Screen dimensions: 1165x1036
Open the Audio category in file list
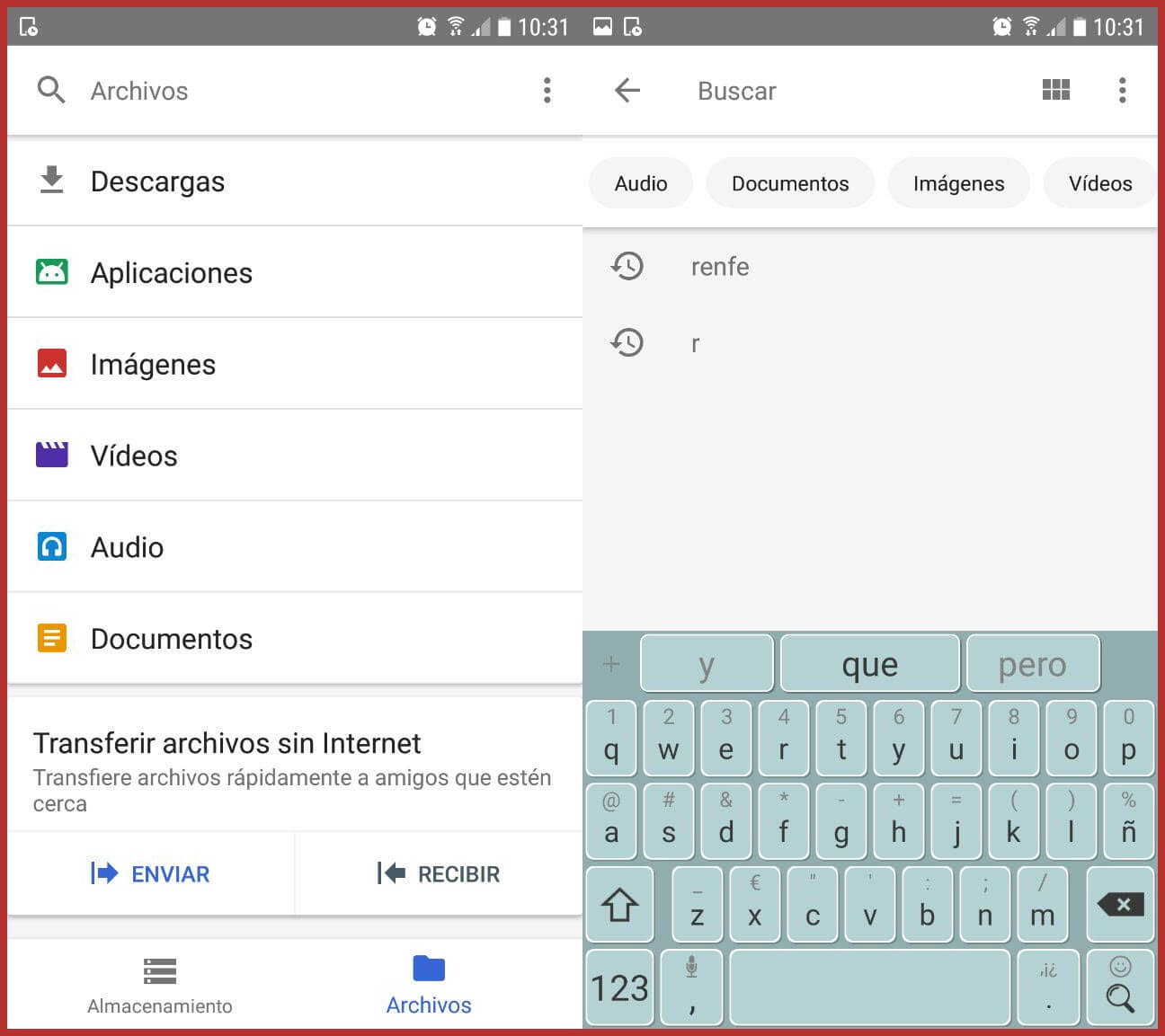(x=127, y=548)
